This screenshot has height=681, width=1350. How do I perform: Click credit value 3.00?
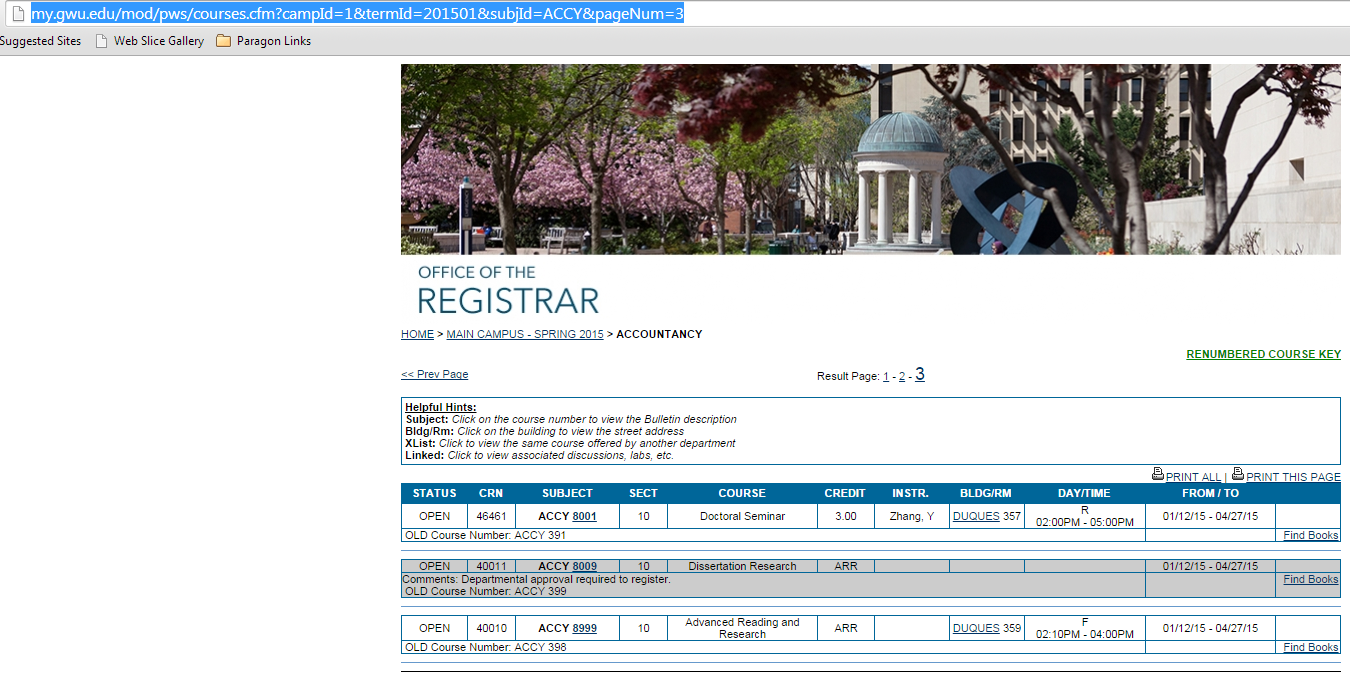[845, 516]
